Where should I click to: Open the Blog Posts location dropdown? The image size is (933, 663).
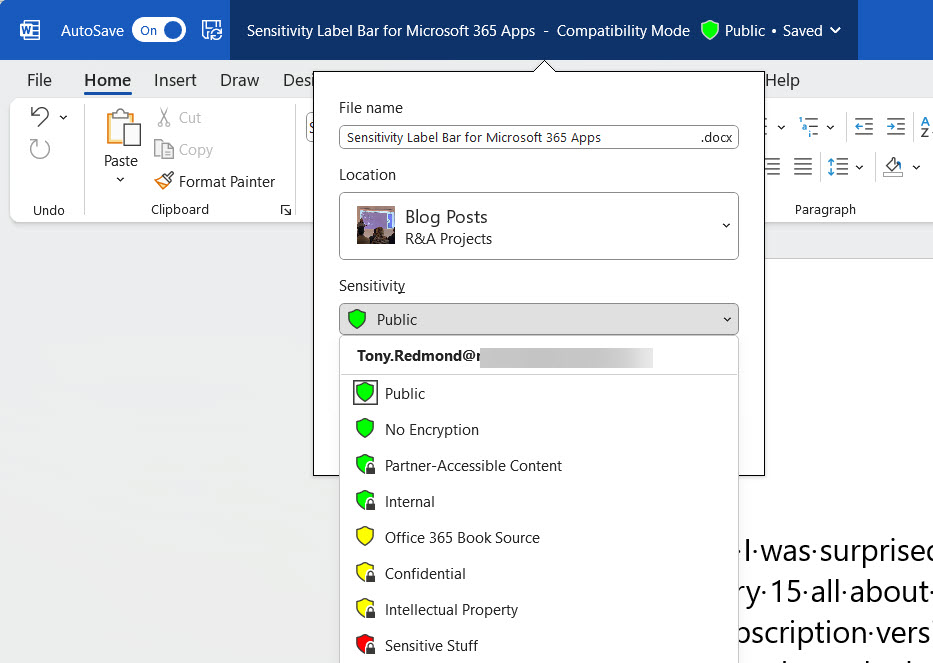pyautogui.click(x=538, y=226)
